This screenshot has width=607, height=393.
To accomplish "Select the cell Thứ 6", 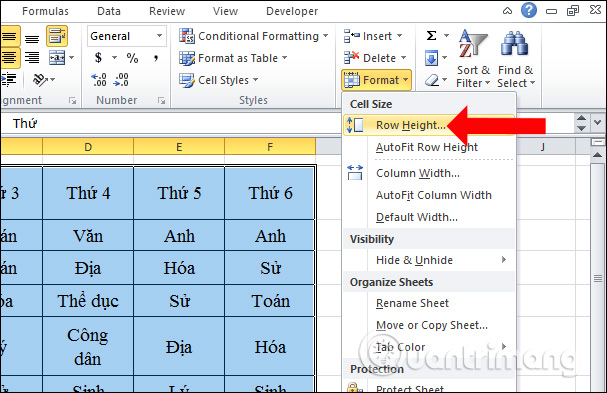I will click(x=270, y=193).
